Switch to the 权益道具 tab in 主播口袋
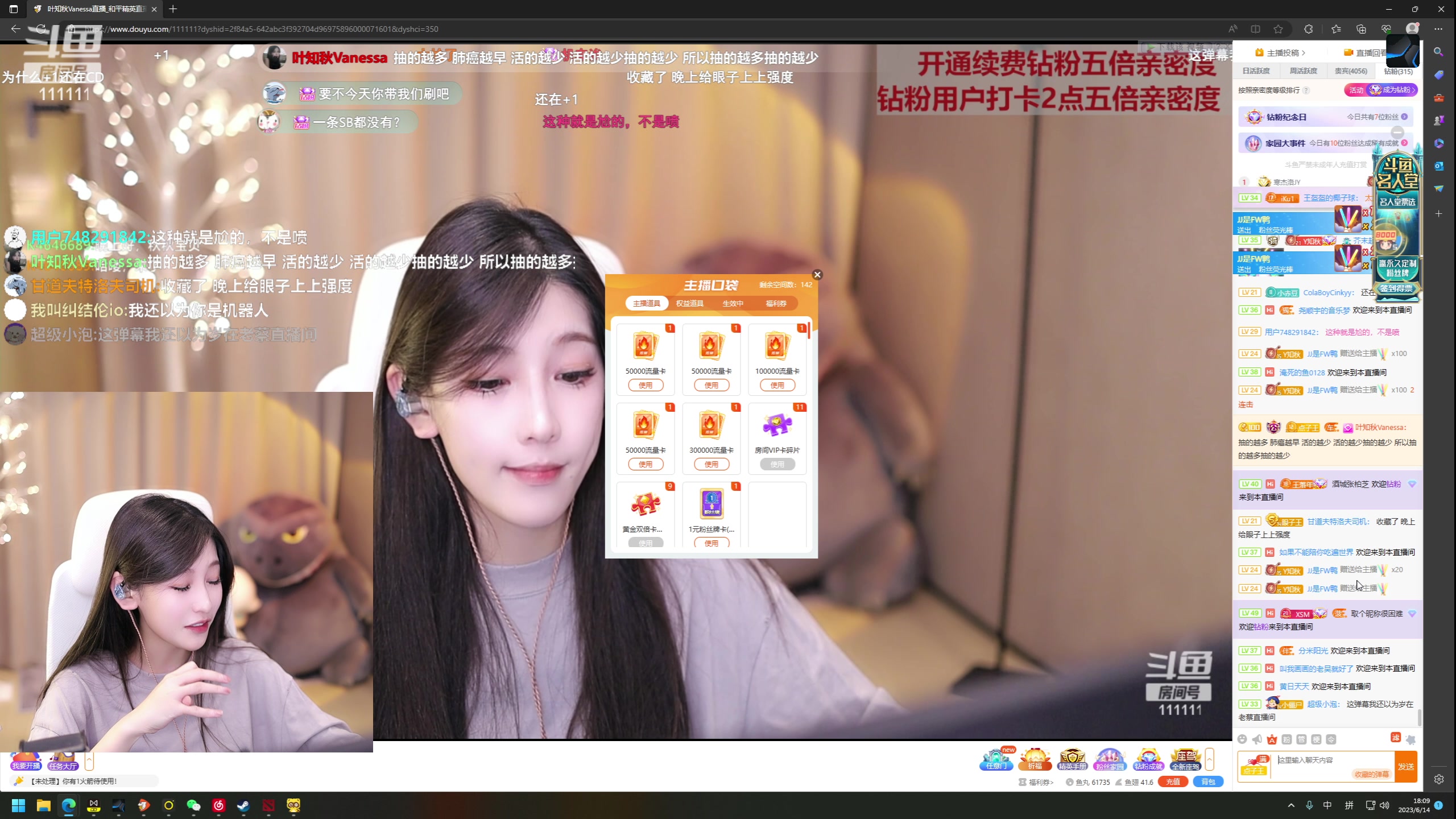This screenshot has height=819, width=1456. point(689,303)
